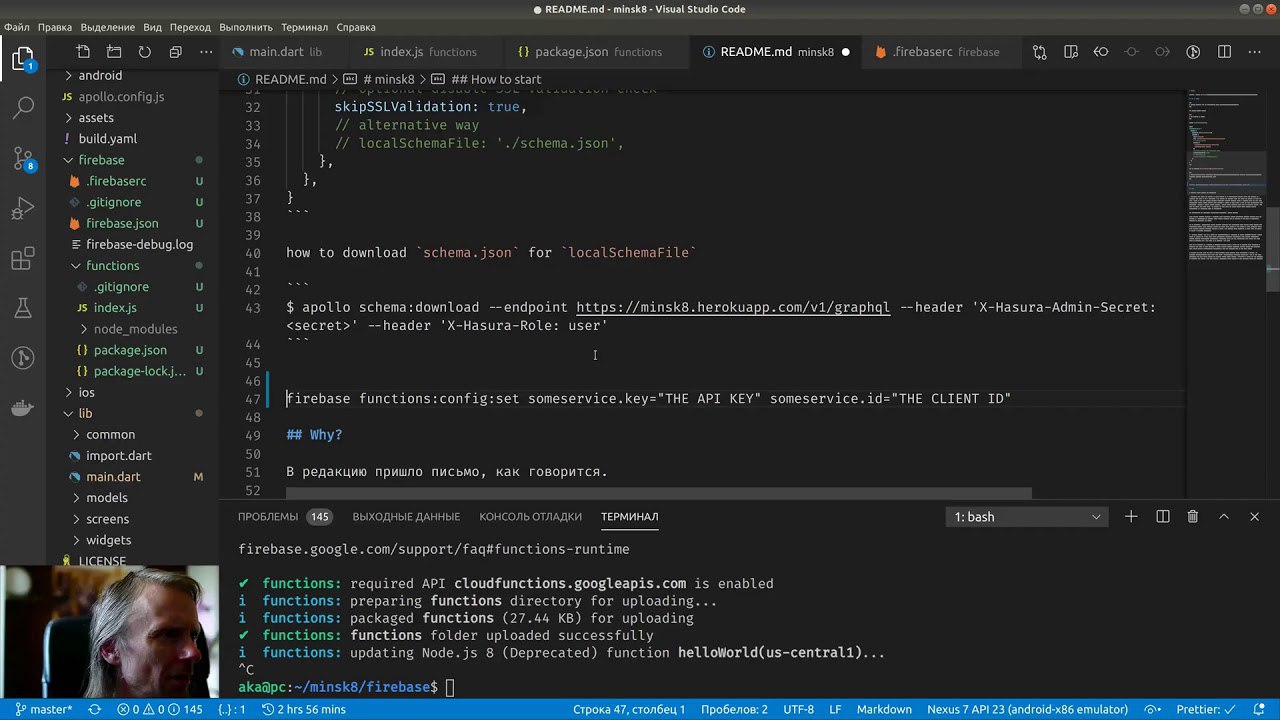The height and width of the screenshot is (720, 1280).
Task: Expand the node_modules folder
Action: (x=133, y=329)
